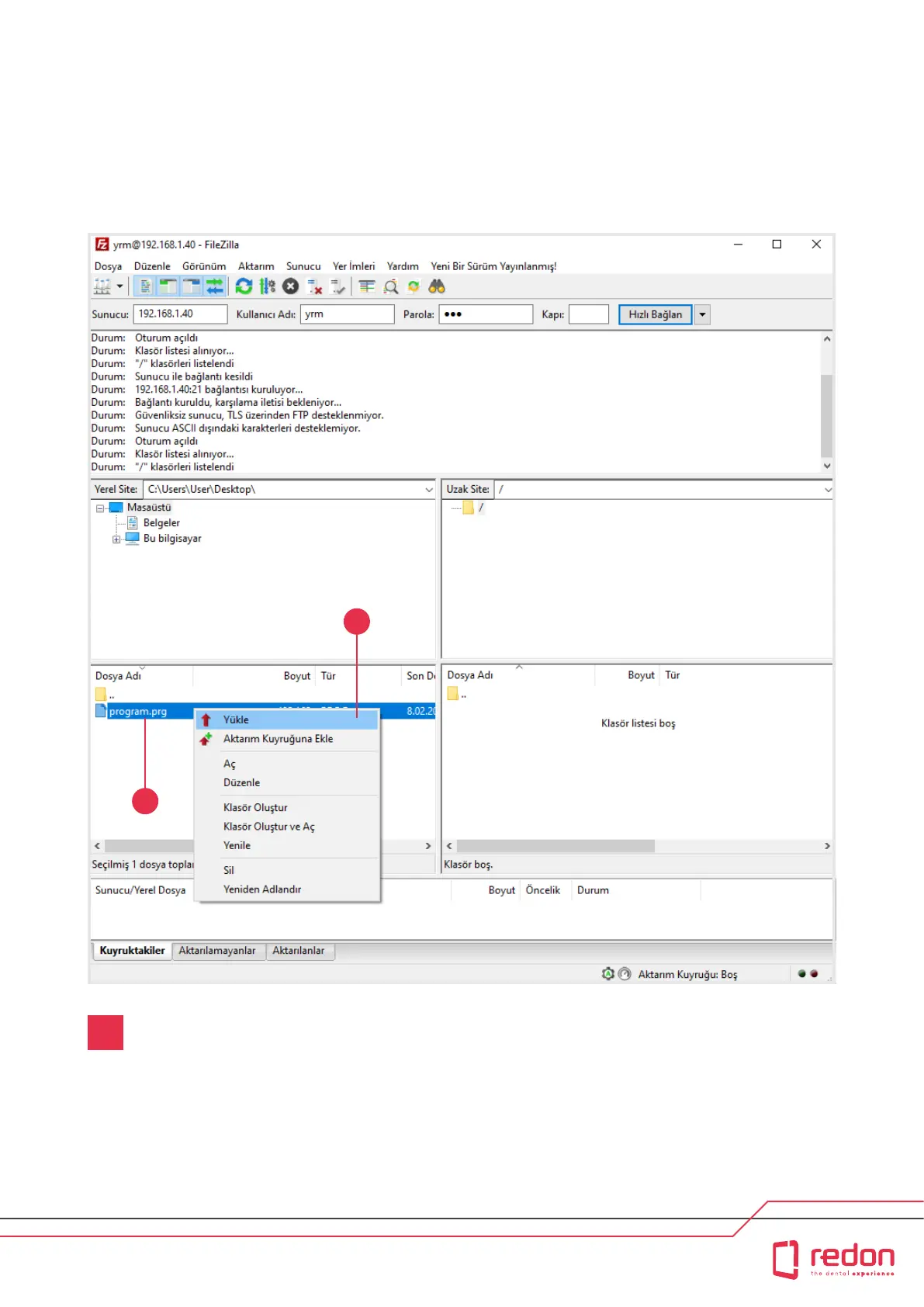Search for files with the binoculars icon
924x1307 pixels.
tap(437, 286)
